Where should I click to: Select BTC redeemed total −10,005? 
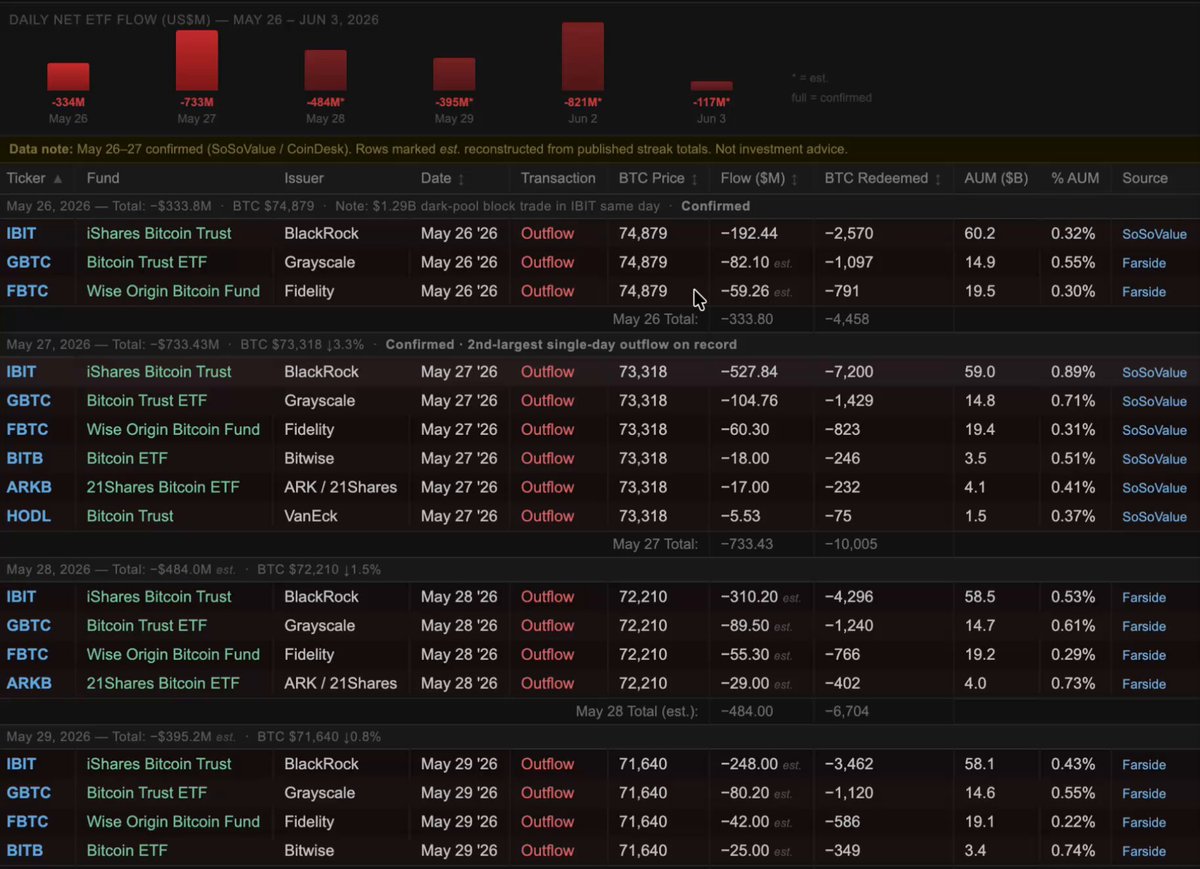tap(850, 544)
